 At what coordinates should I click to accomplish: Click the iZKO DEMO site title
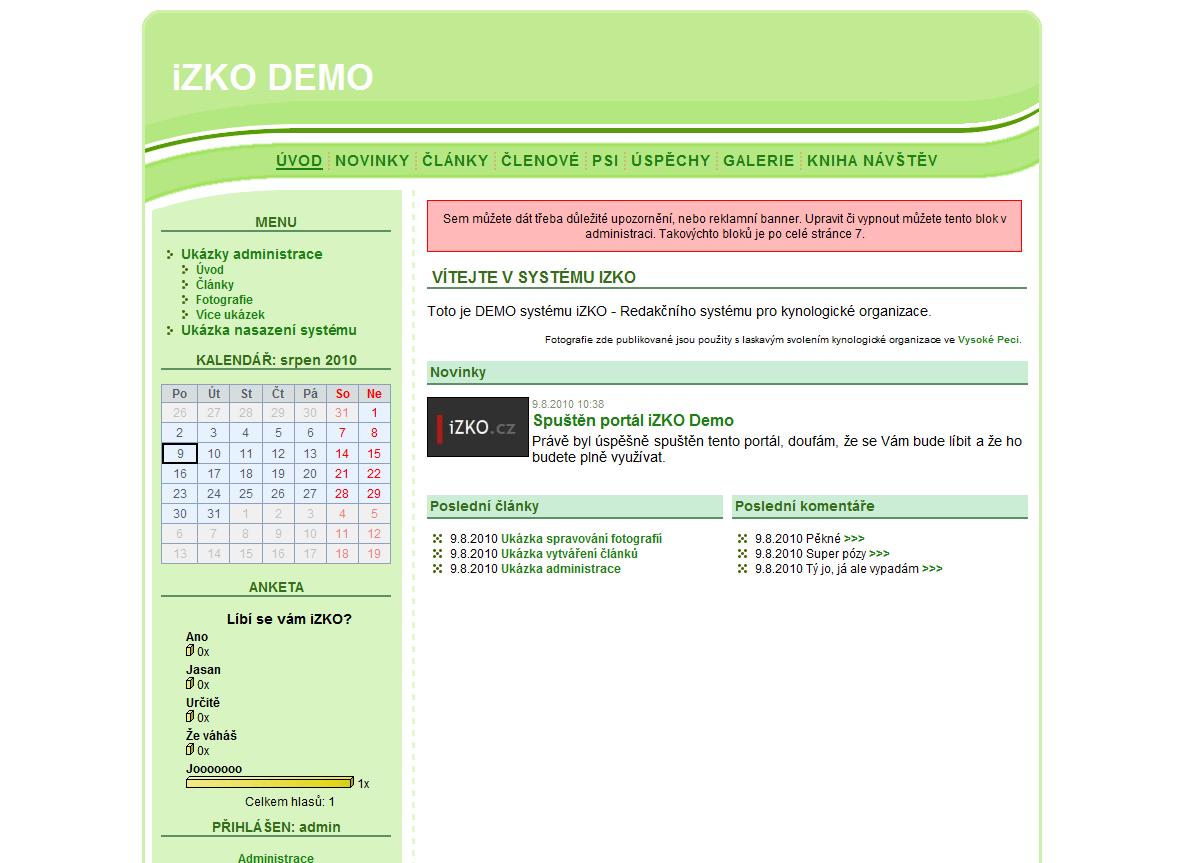pyautogui.click(x=273, y=77)
